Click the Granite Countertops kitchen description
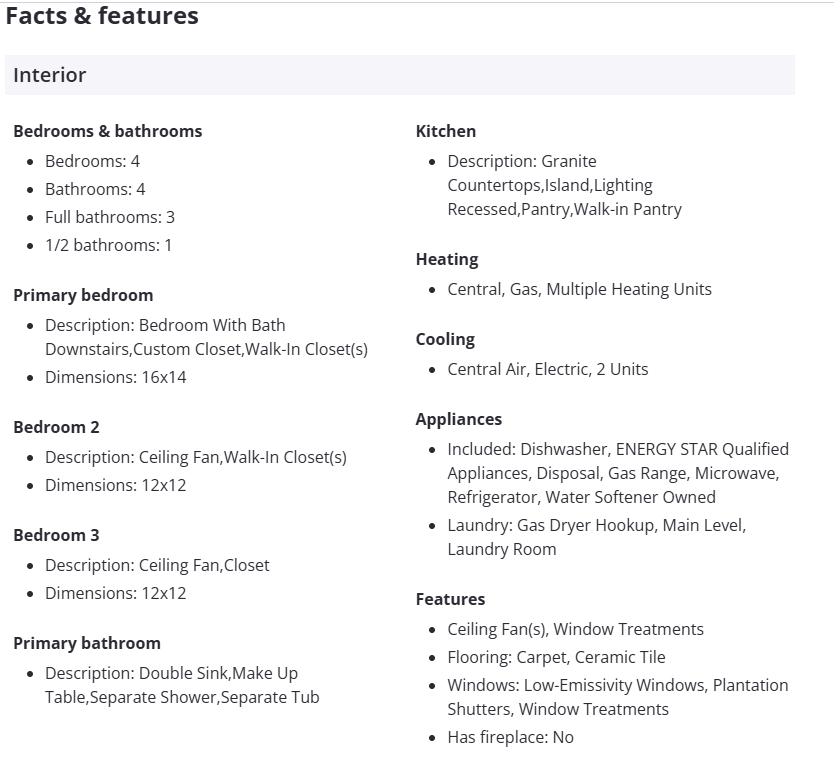834x758 pixels. [x=564, y=185]
